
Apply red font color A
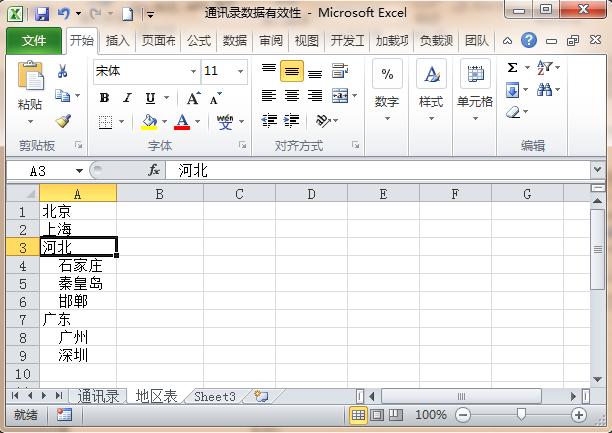click(182, 121)
